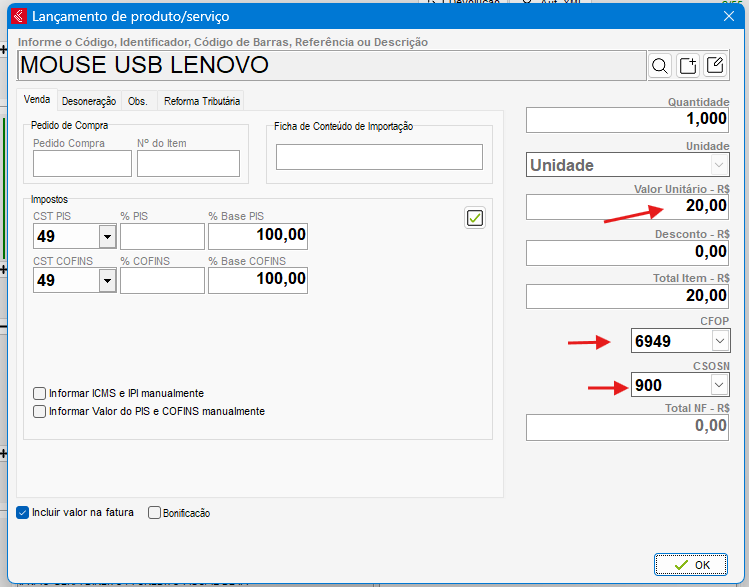
Task: Click the Valor Unitário field
Action: pyautogui.click(x=628, y=207)
